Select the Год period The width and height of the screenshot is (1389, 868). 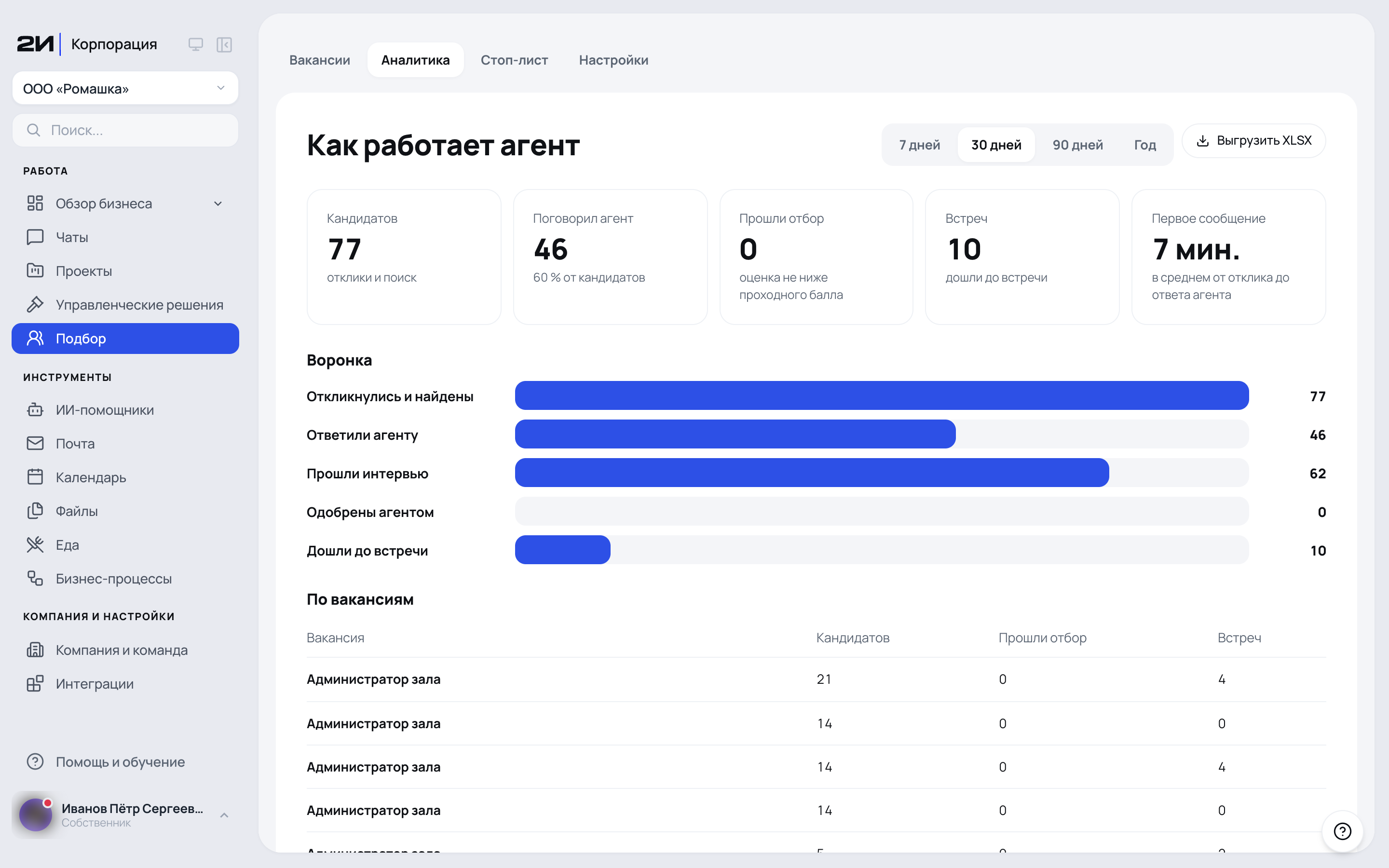tap(1144, 145)
